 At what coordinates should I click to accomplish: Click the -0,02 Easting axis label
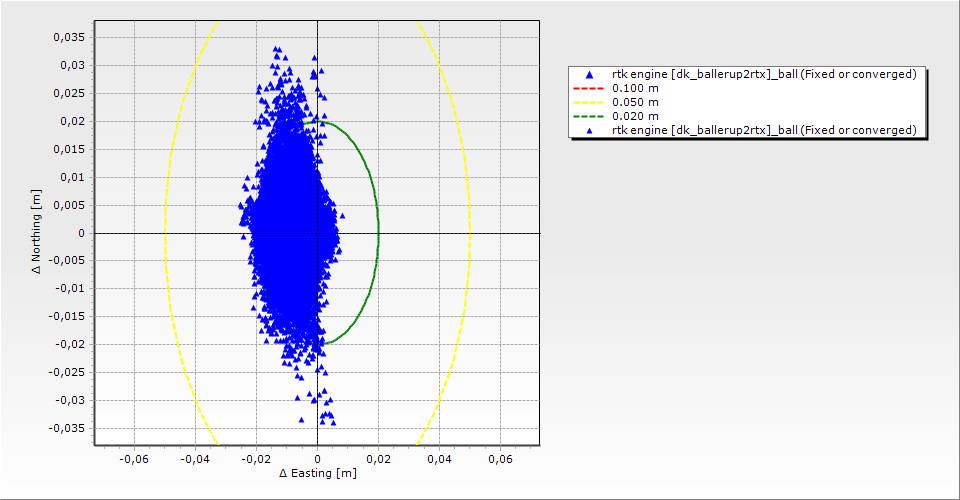tap(256, 459)
